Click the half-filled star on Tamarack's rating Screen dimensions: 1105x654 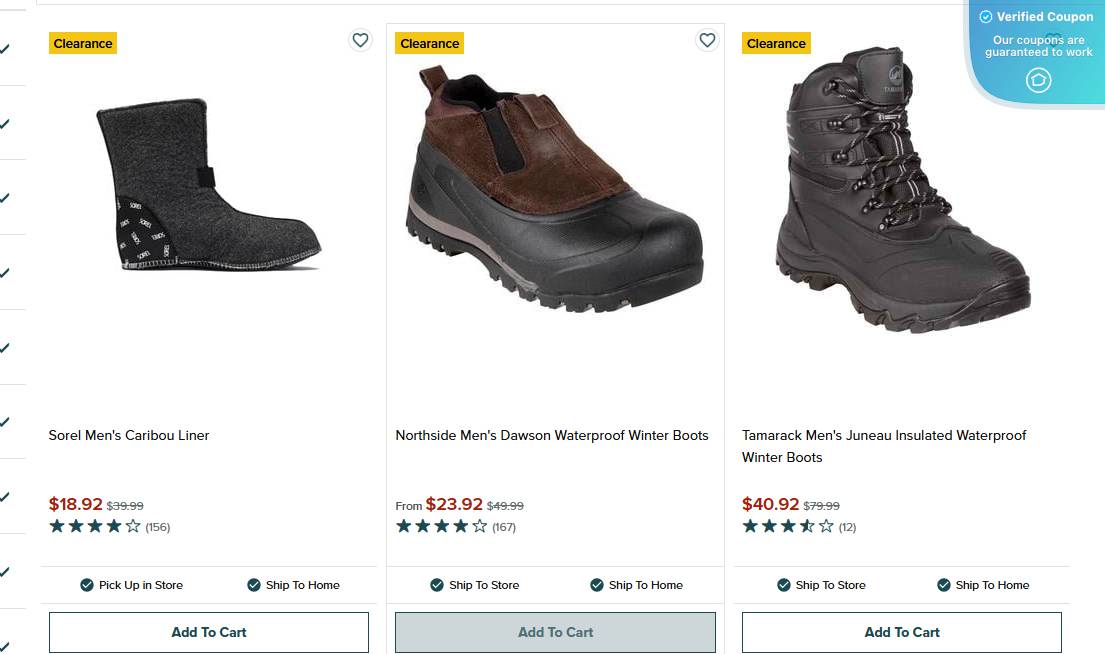(805, 526)
